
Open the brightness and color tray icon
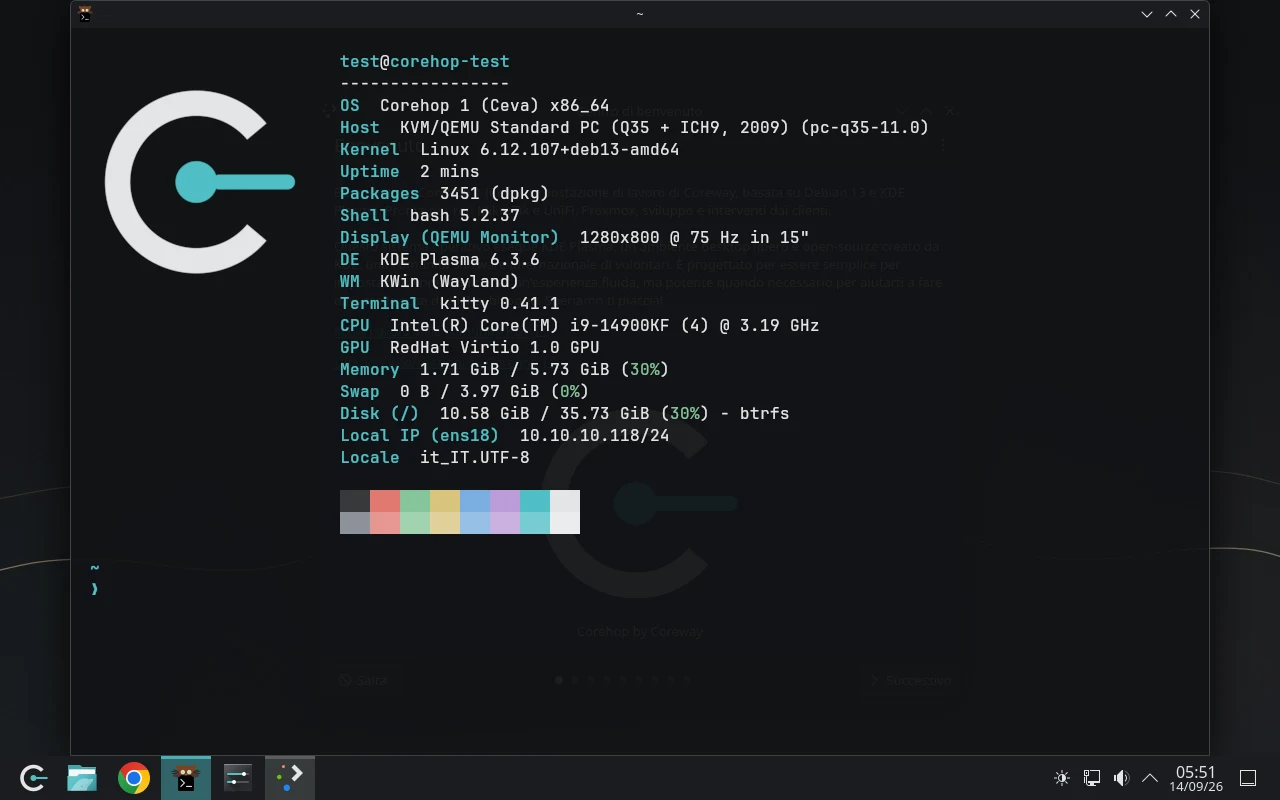[1062, 777]
